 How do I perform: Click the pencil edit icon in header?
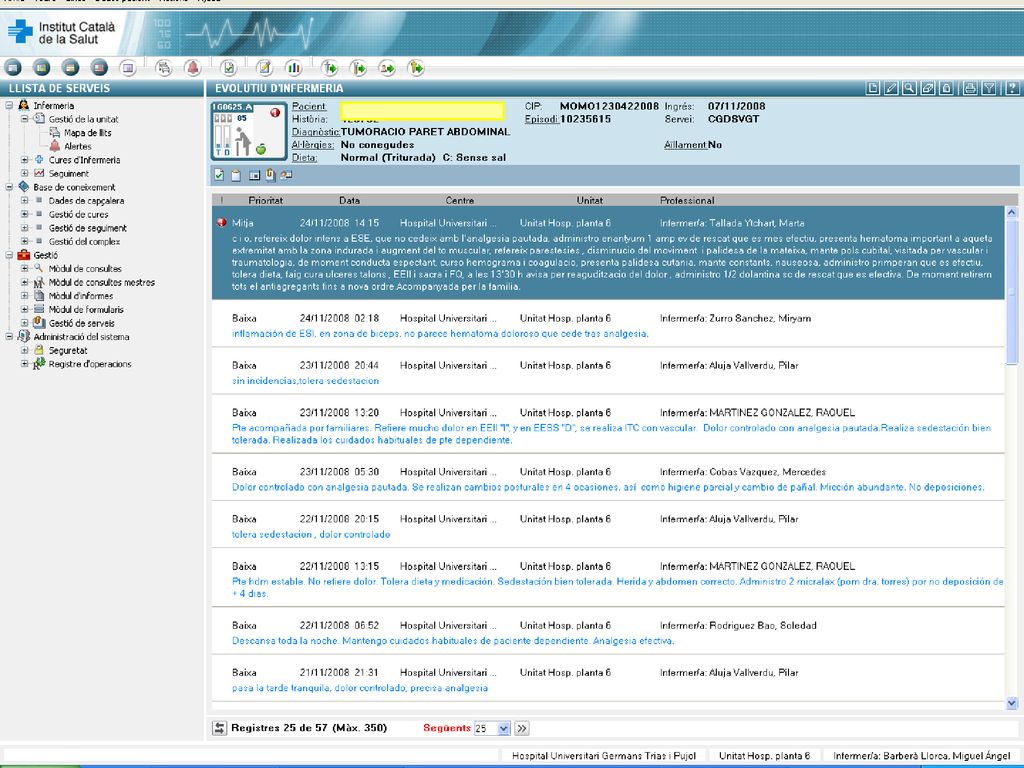tap(891, 88)
